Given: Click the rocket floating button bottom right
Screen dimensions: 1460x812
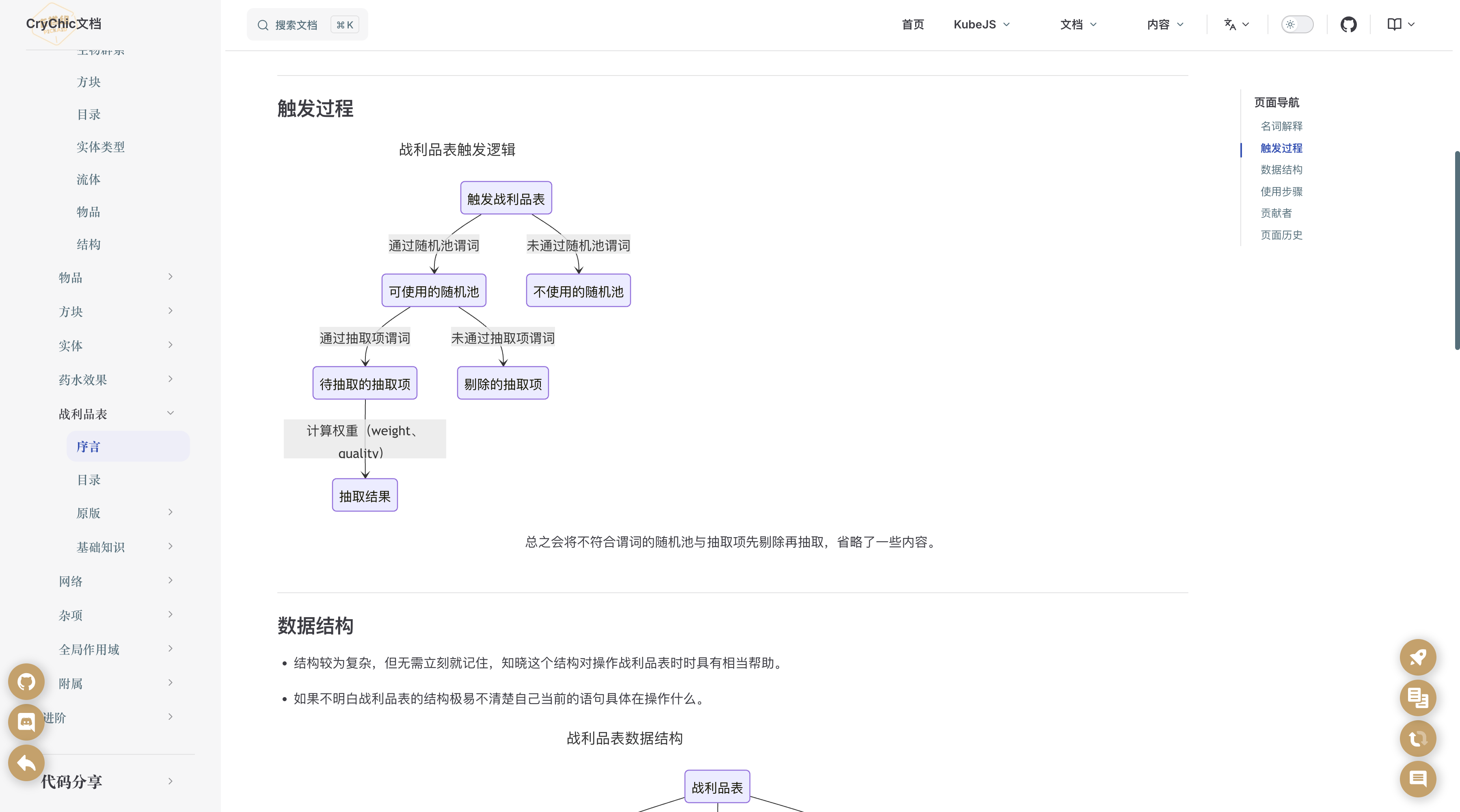Looking at the screenshot, I should [1417, 657].
